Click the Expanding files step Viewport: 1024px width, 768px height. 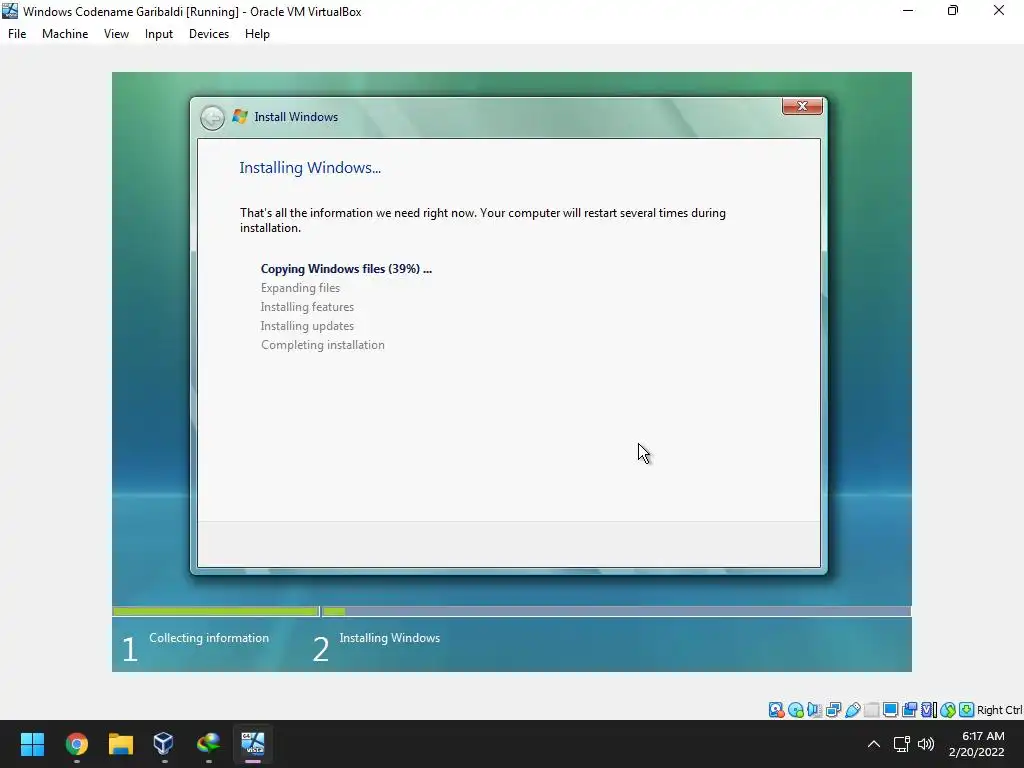[x=300, y=288]
